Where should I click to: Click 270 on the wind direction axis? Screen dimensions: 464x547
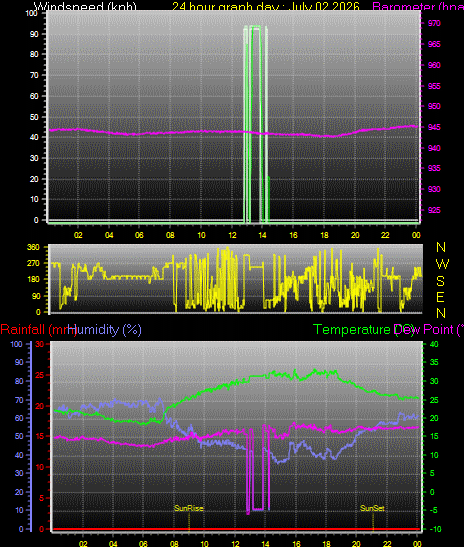pos(33,263)
